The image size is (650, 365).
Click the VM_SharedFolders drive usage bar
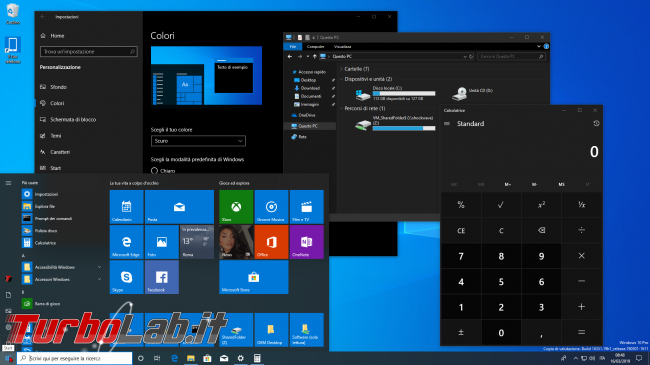click(x=404, y=129)
